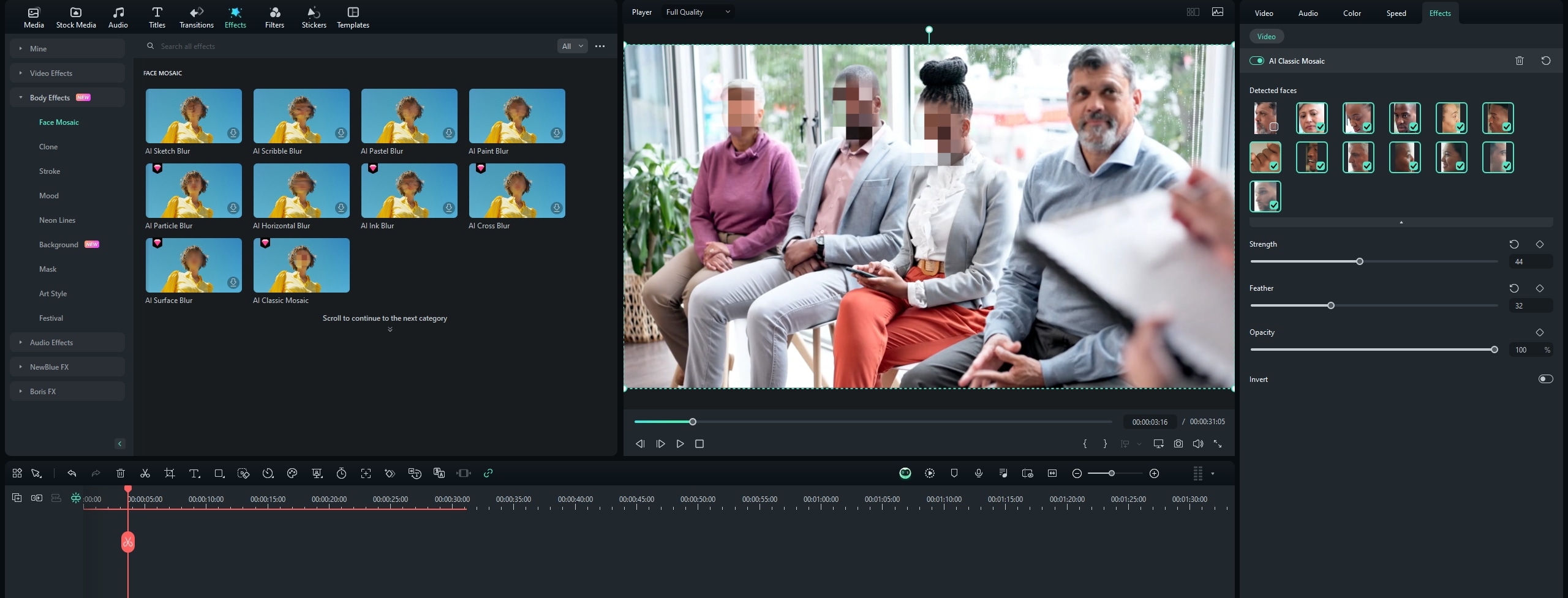Add a marker to the timeline
This screenshot has height=598, width=1568.
tap(954, 473)
